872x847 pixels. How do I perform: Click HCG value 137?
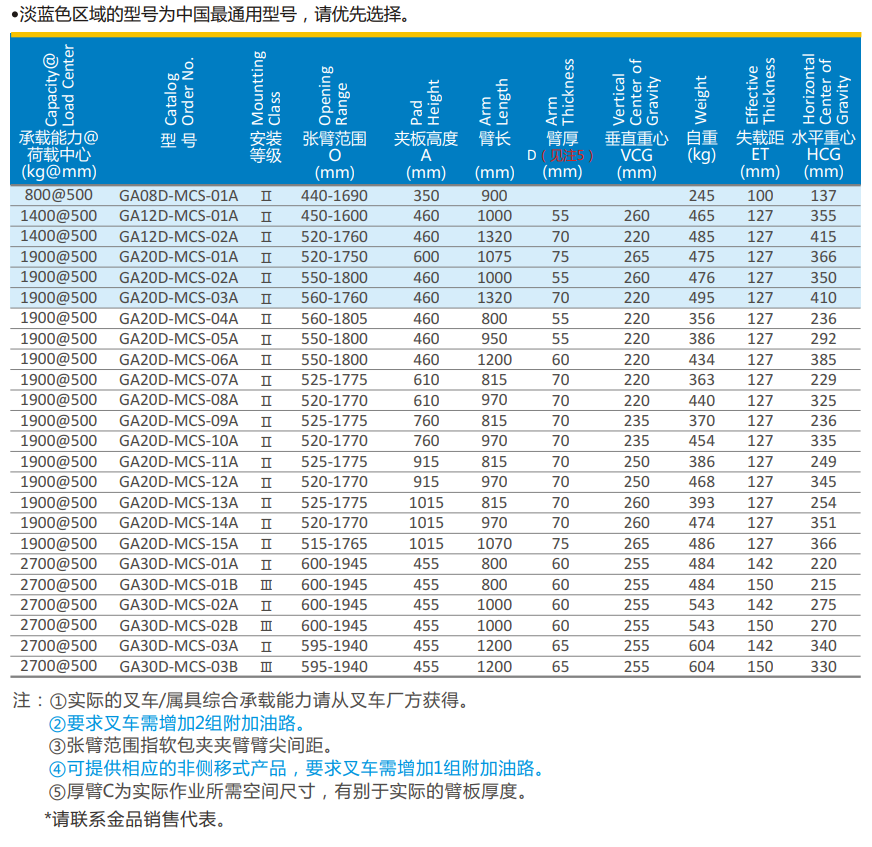click(x=823, y=196)
